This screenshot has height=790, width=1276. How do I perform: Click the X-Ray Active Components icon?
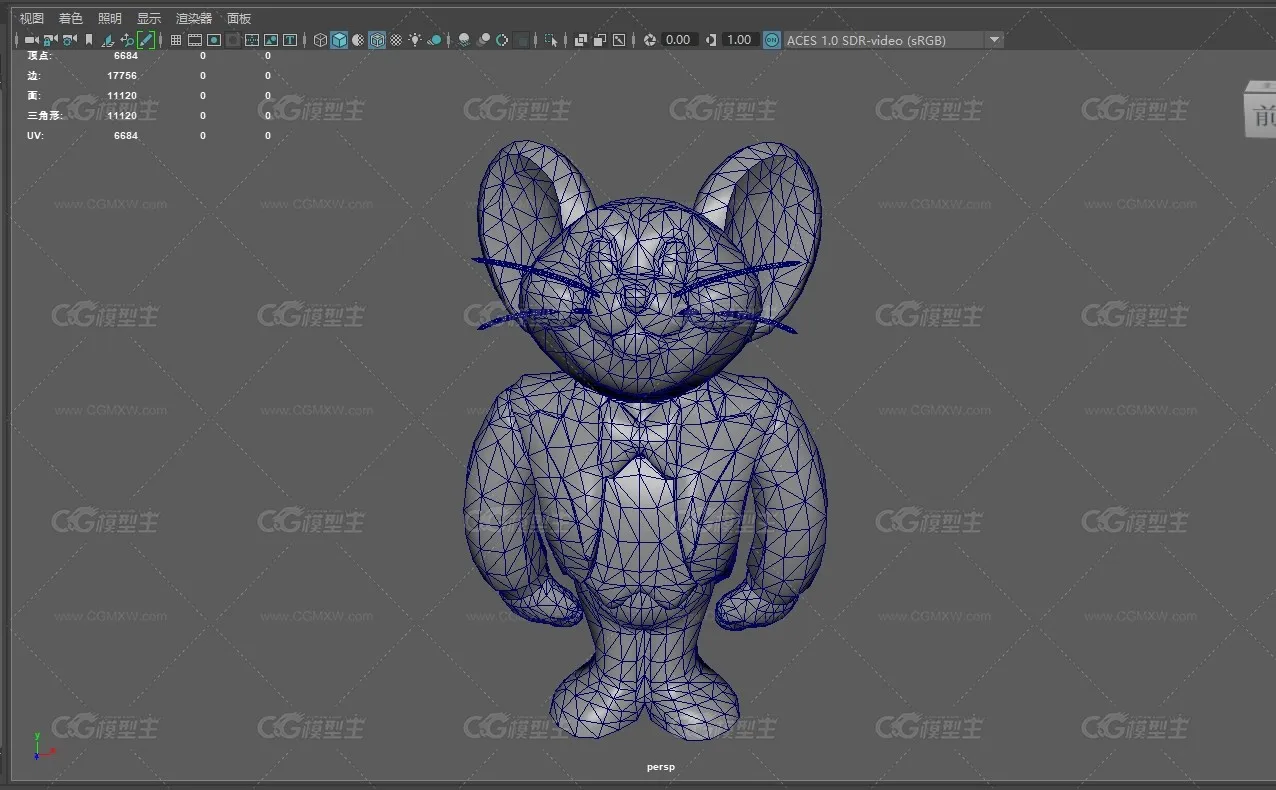click(600, 40)
